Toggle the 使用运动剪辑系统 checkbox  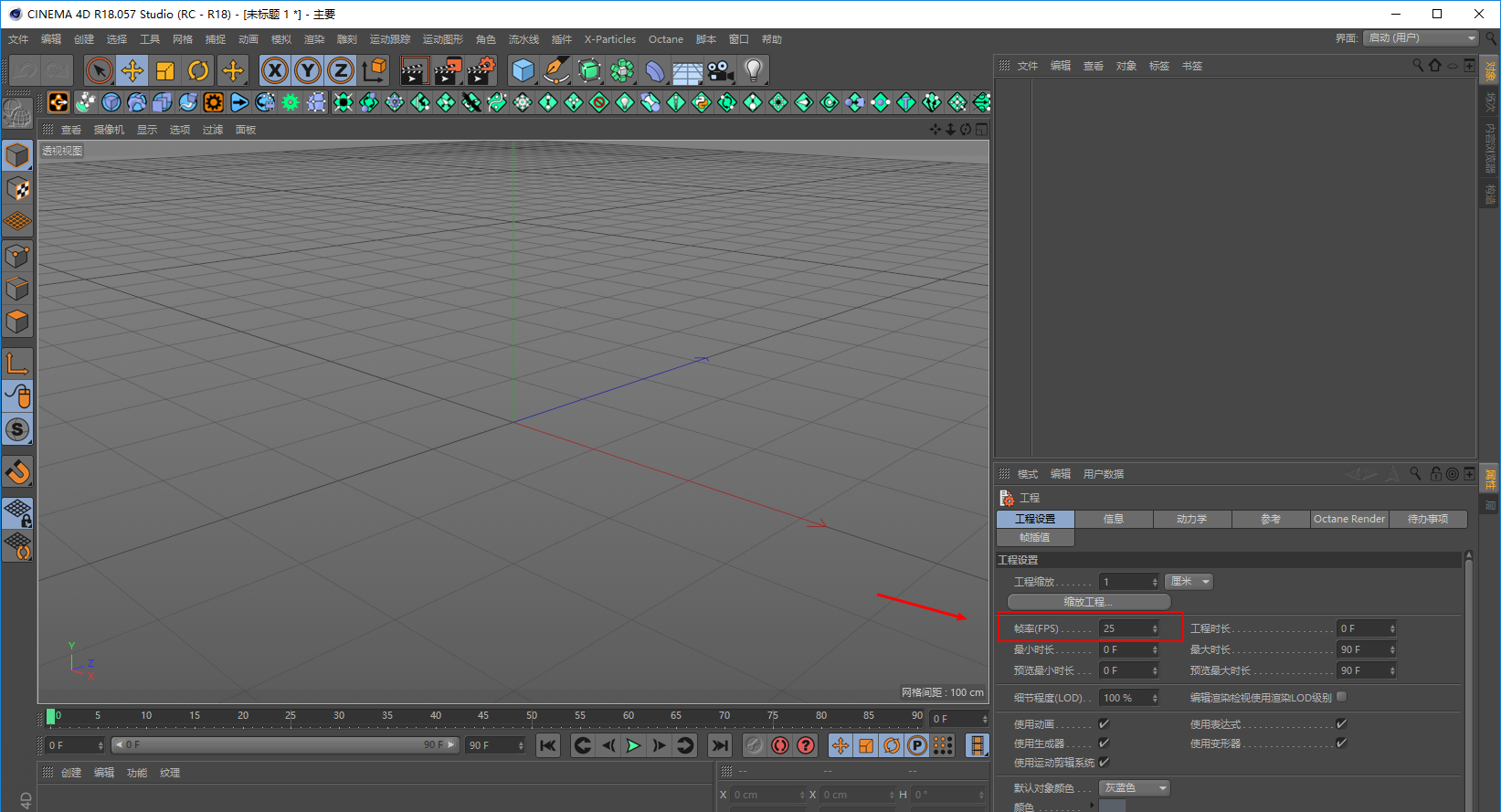1104,762
